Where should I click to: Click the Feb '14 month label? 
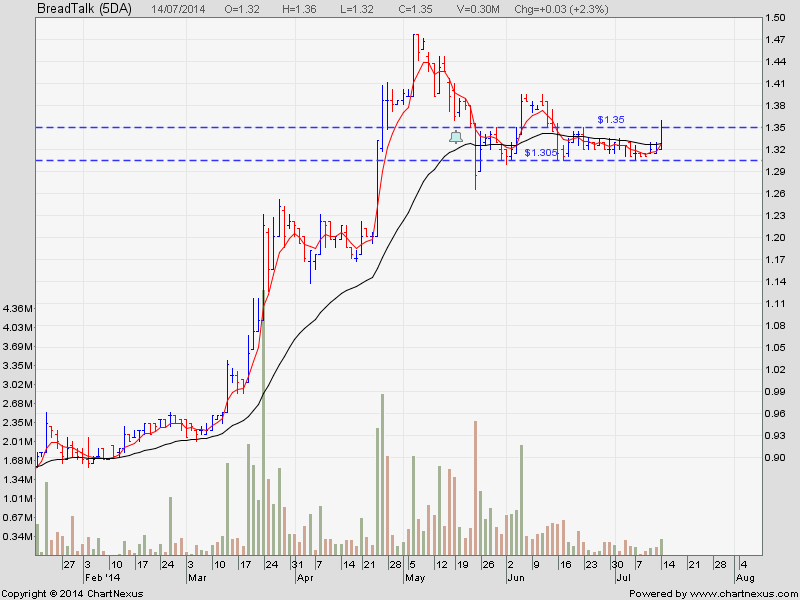coord(102,578)
